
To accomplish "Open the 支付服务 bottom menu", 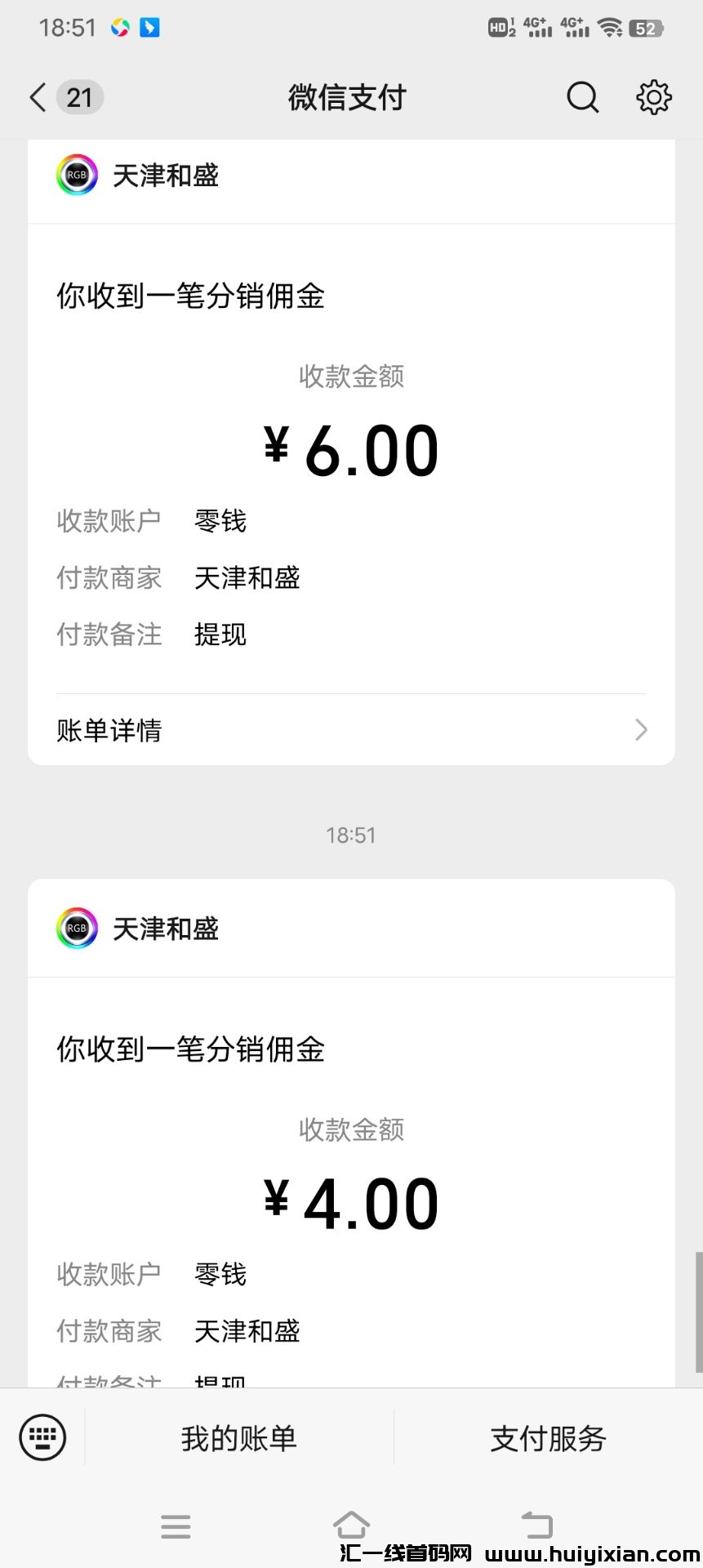I will pyautogui.click(x=548, y=1438).
